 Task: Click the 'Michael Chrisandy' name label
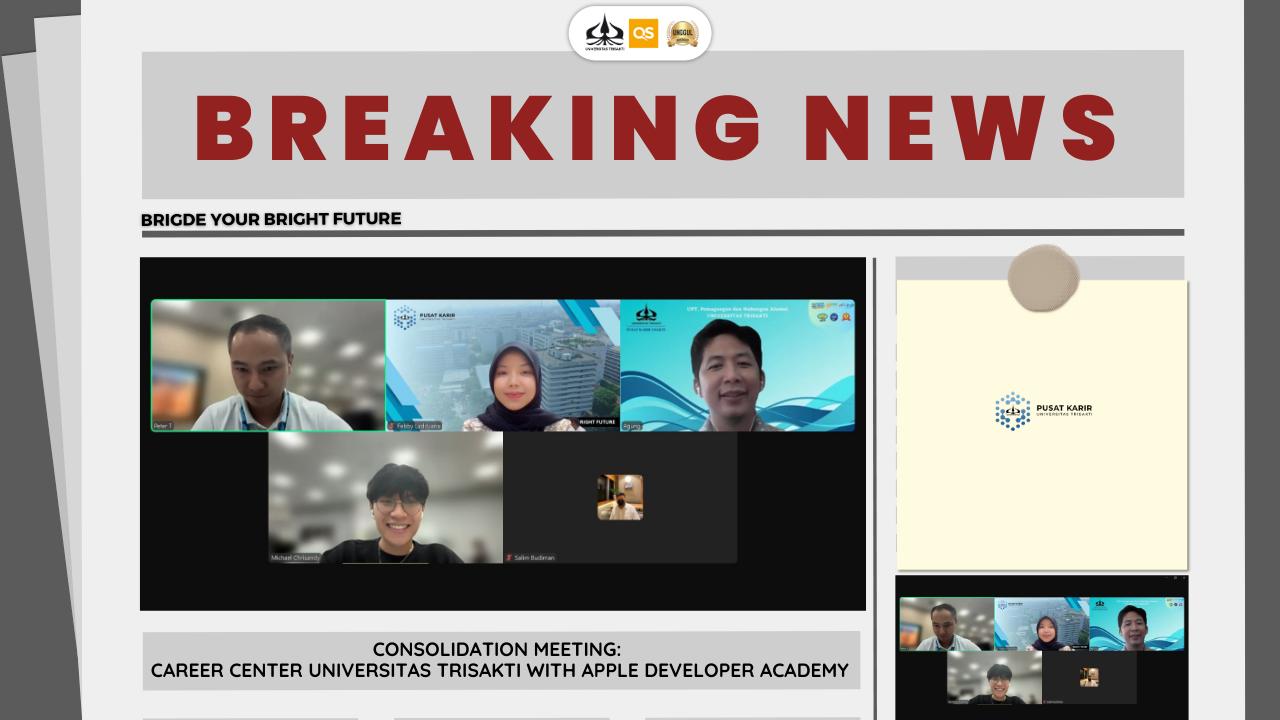pyautogui.click(x=295, y=557)
